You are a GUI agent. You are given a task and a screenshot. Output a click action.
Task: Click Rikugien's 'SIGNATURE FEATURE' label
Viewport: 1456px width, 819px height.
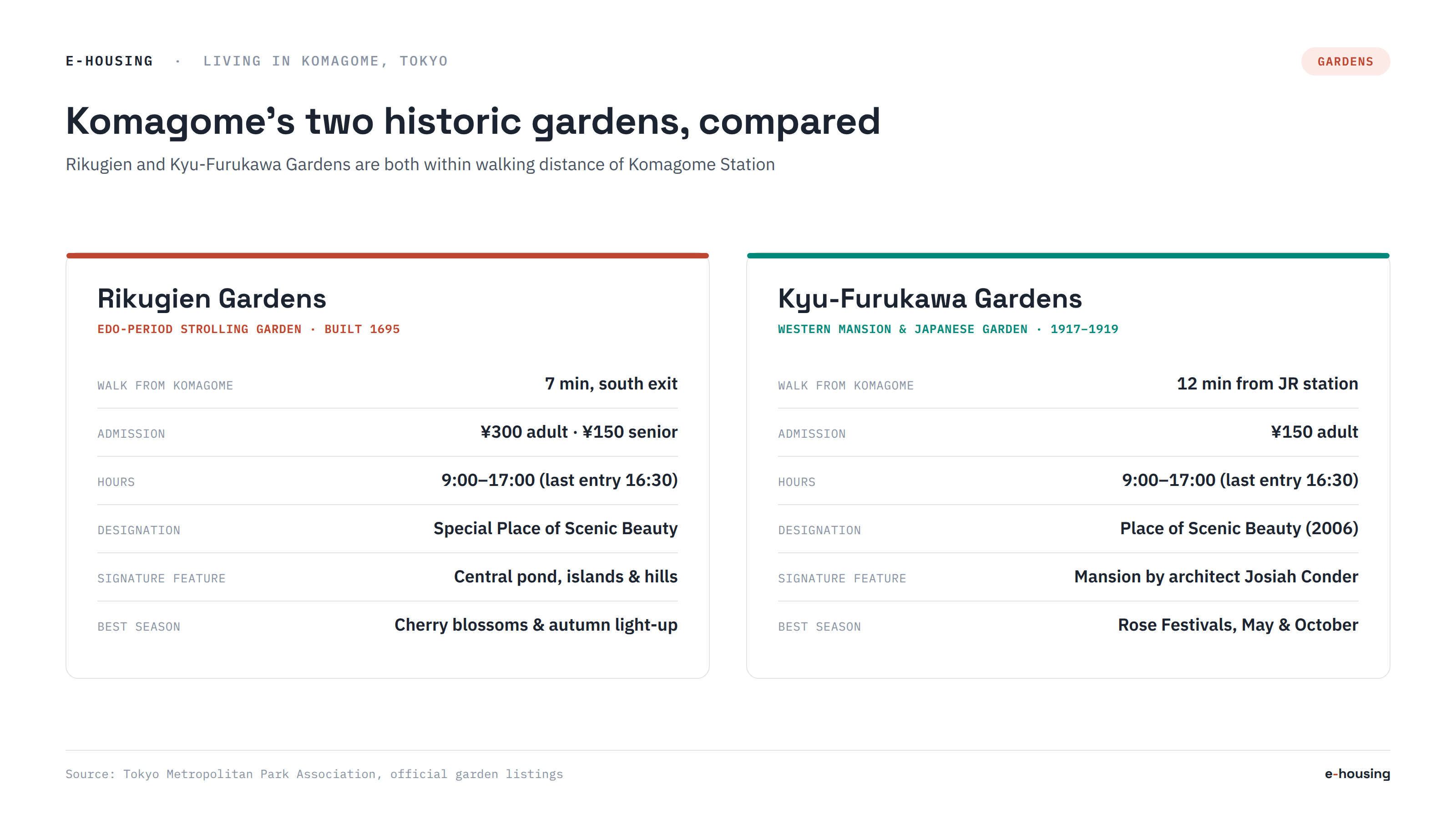tap(161, 578)
